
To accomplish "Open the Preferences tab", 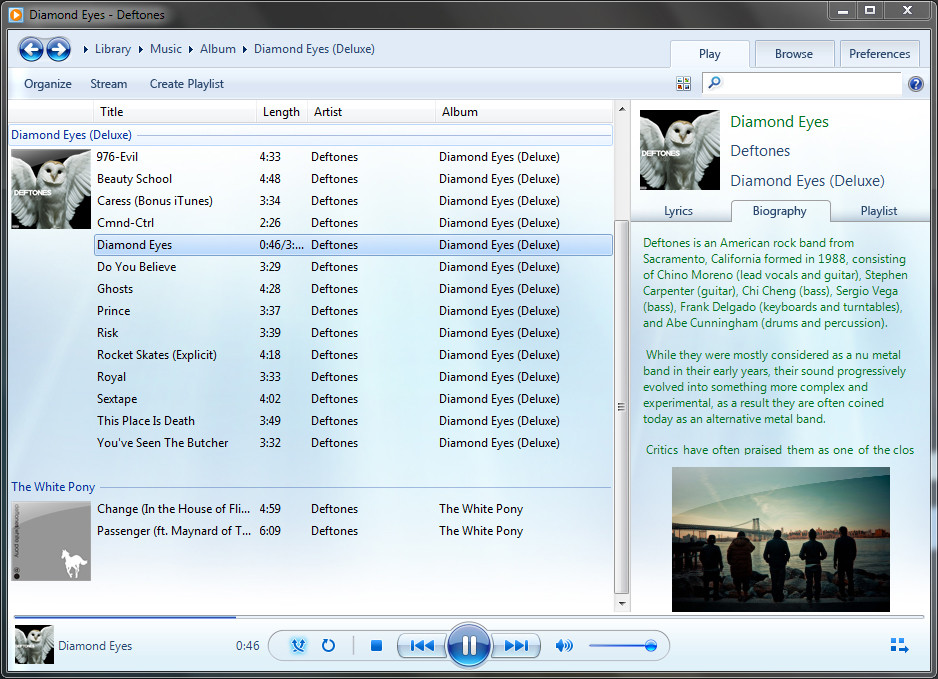I will point(879,54).
